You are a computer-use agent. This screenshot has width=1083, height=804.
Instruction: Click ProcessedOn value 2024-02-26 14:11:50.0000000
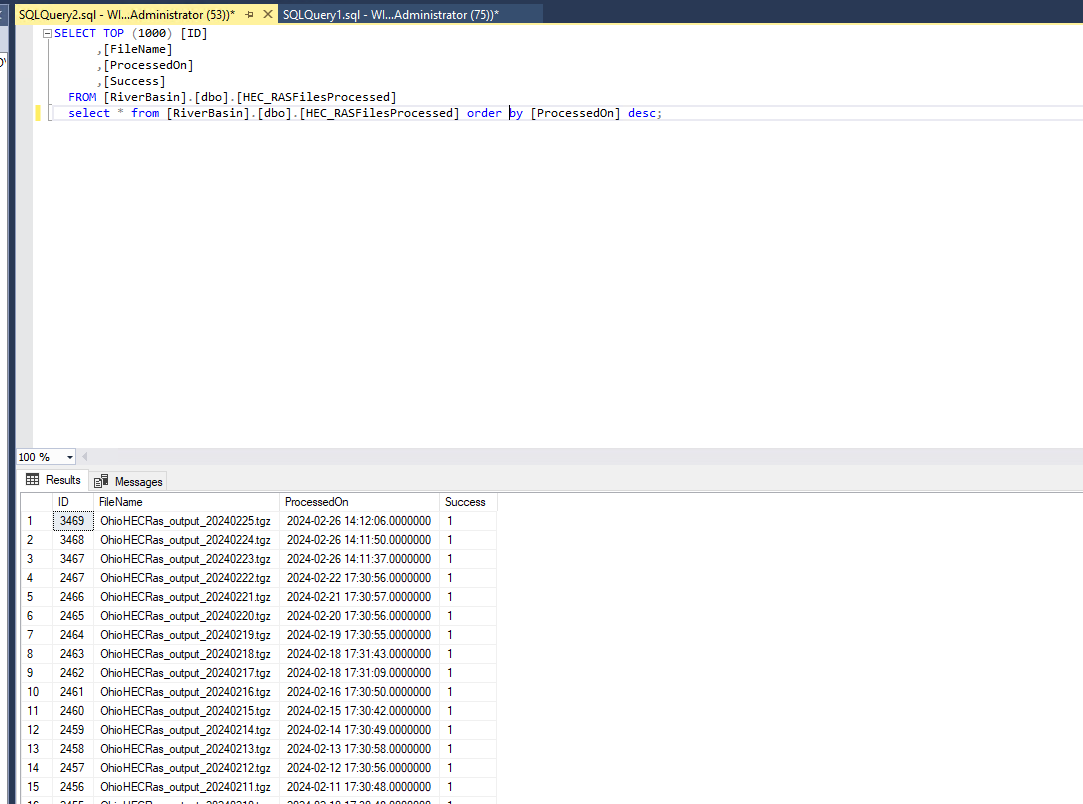pyautogui.click(x=359, y=540)
